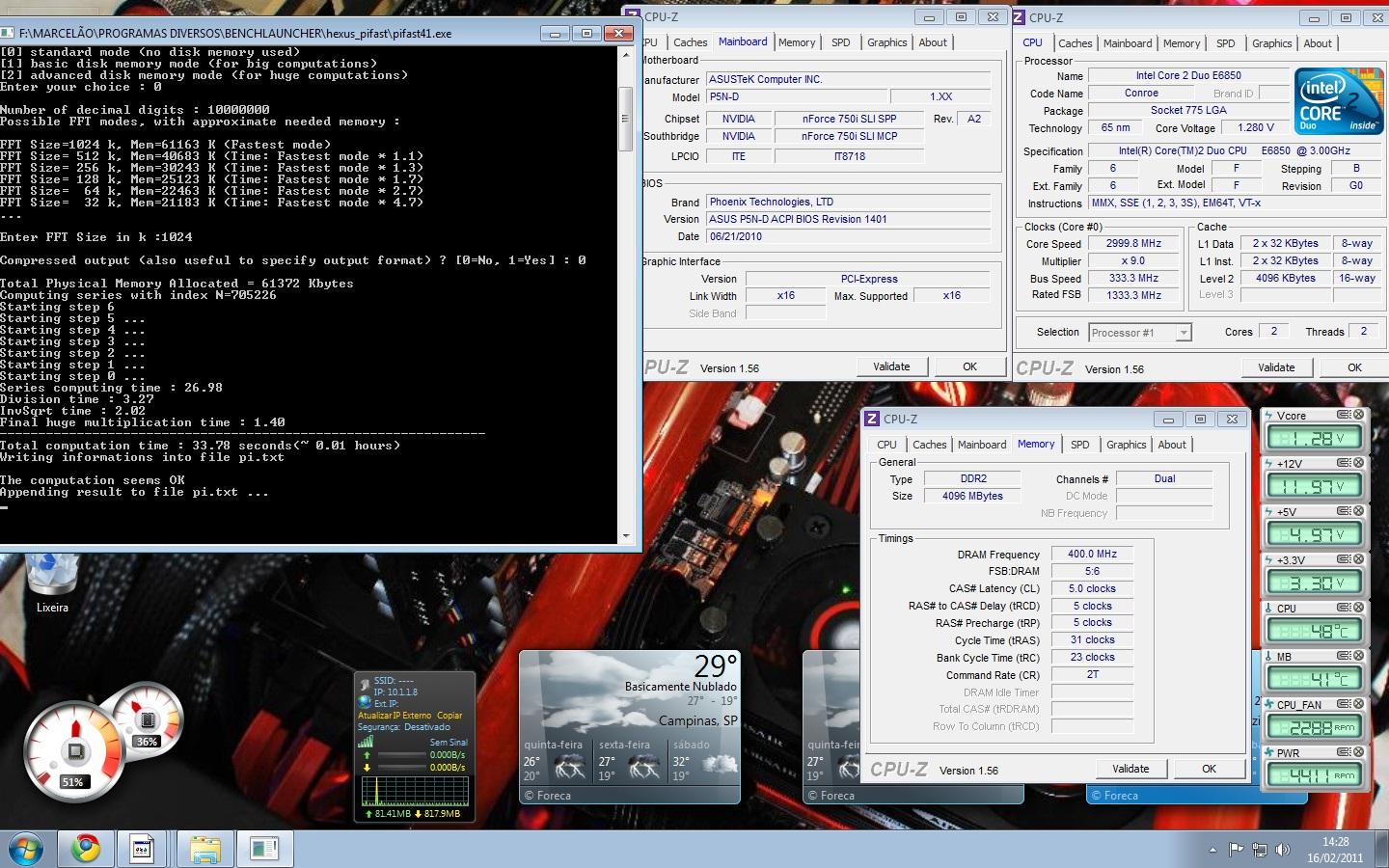This screenshot has height=868, width=1389.
Task: Select the SPD tab in the CPU window
Action: coord(1225,43)
